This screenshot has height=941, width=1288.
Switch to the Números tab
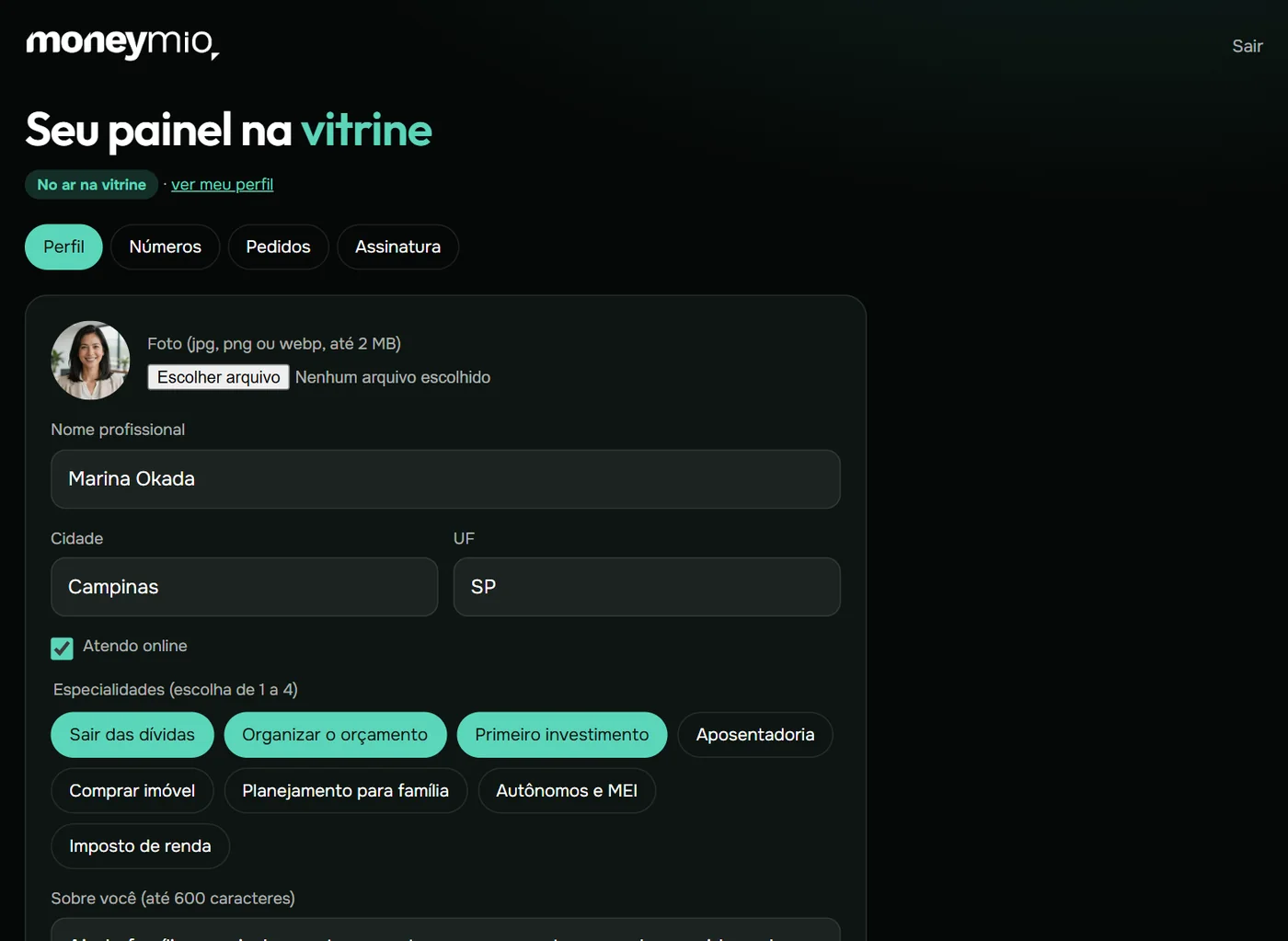coord(165,247)
